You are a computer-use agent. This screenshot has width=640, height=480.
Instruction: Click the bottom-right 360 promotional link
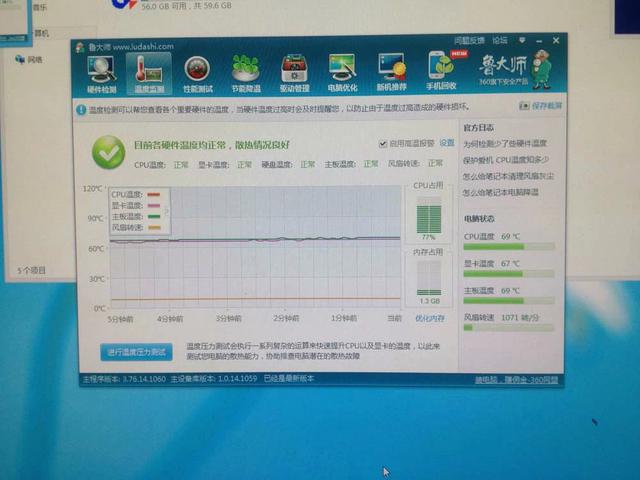click(516, 380)
